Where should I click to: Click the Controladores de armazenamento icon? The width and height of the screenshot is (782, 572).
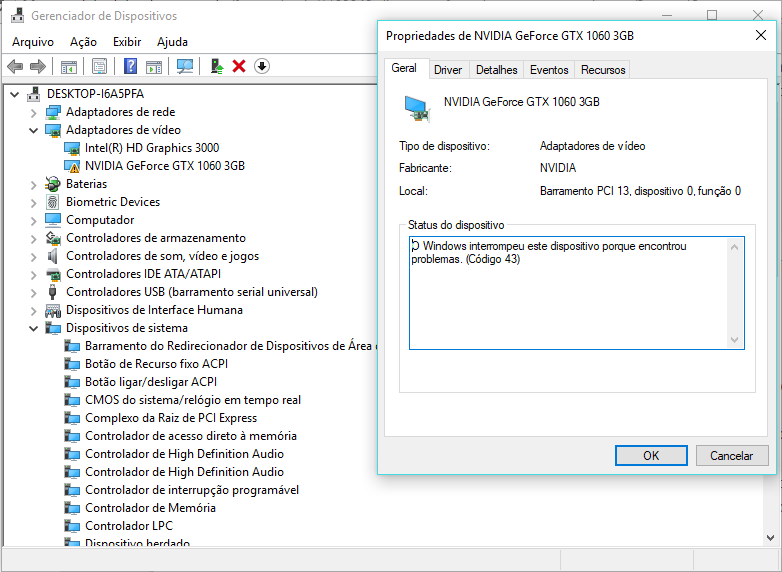coord(53,238)
